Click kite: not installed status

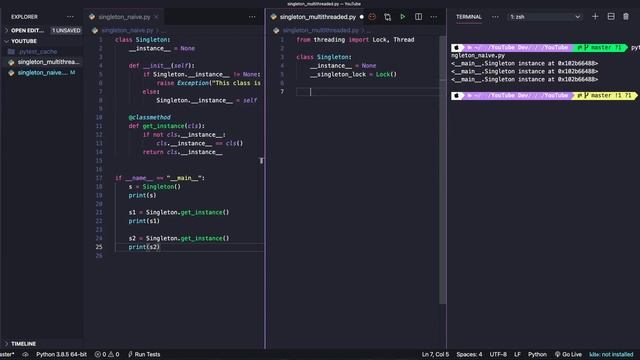pos(611,354)
